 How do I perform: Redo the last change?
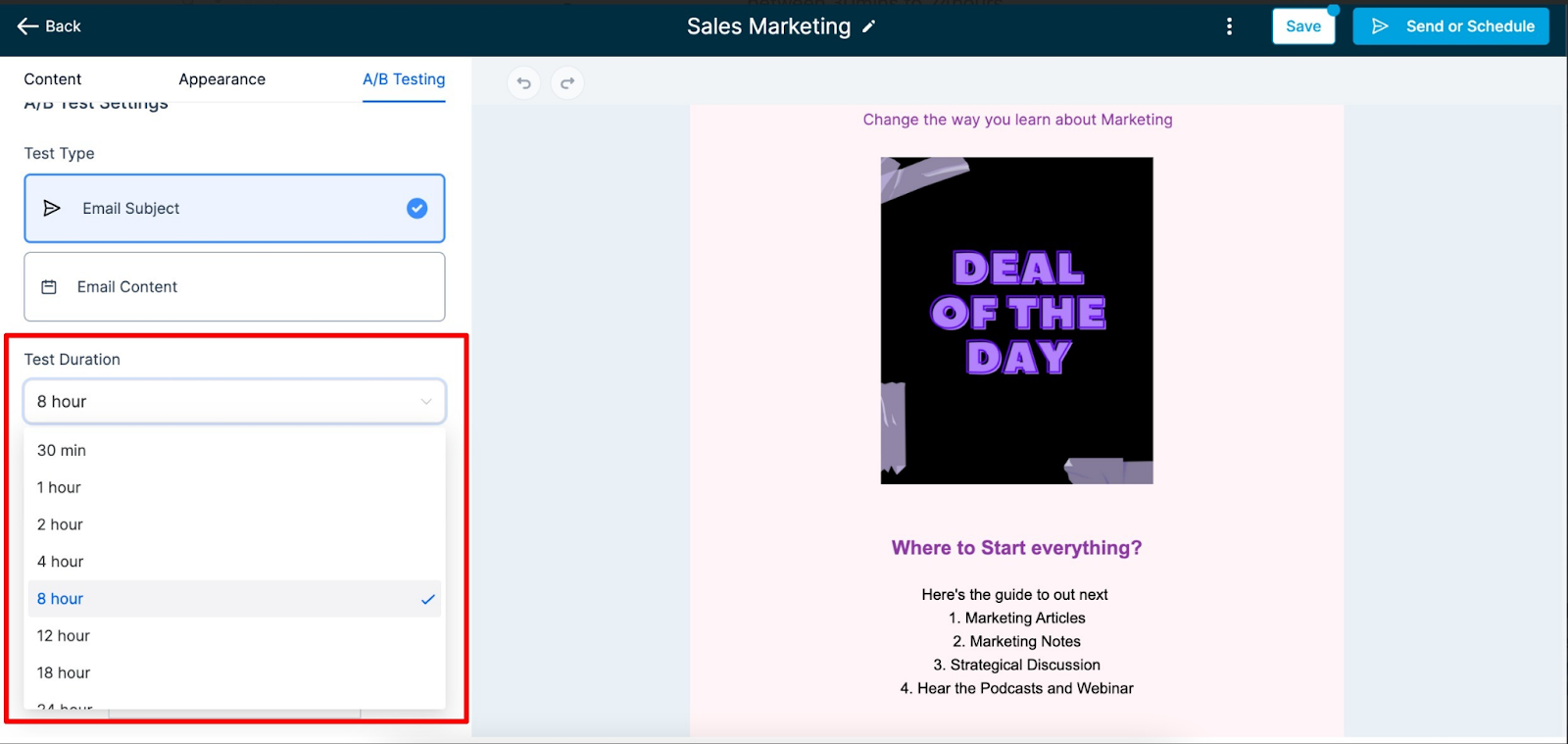tap(567, 83)
